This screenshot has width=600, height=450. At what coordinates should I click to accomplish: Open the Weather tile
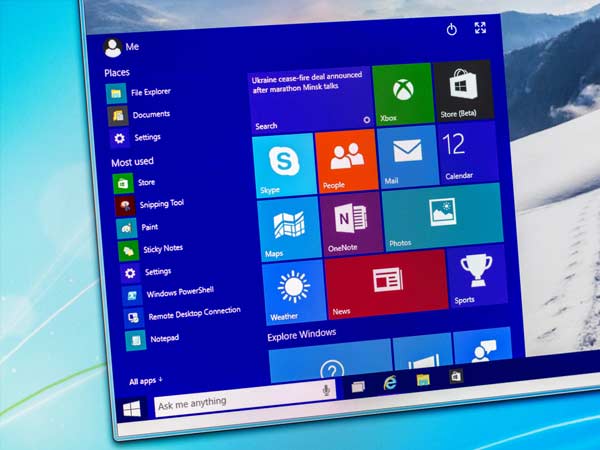293,291
